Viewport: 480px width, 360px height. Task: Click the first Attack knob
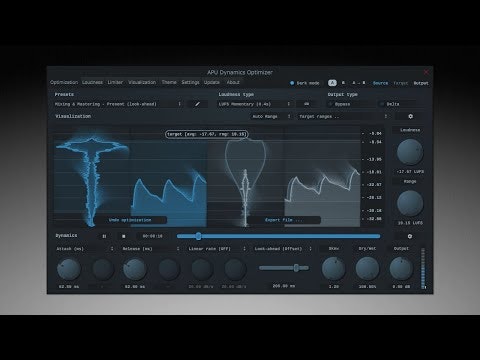pos(69,269)
